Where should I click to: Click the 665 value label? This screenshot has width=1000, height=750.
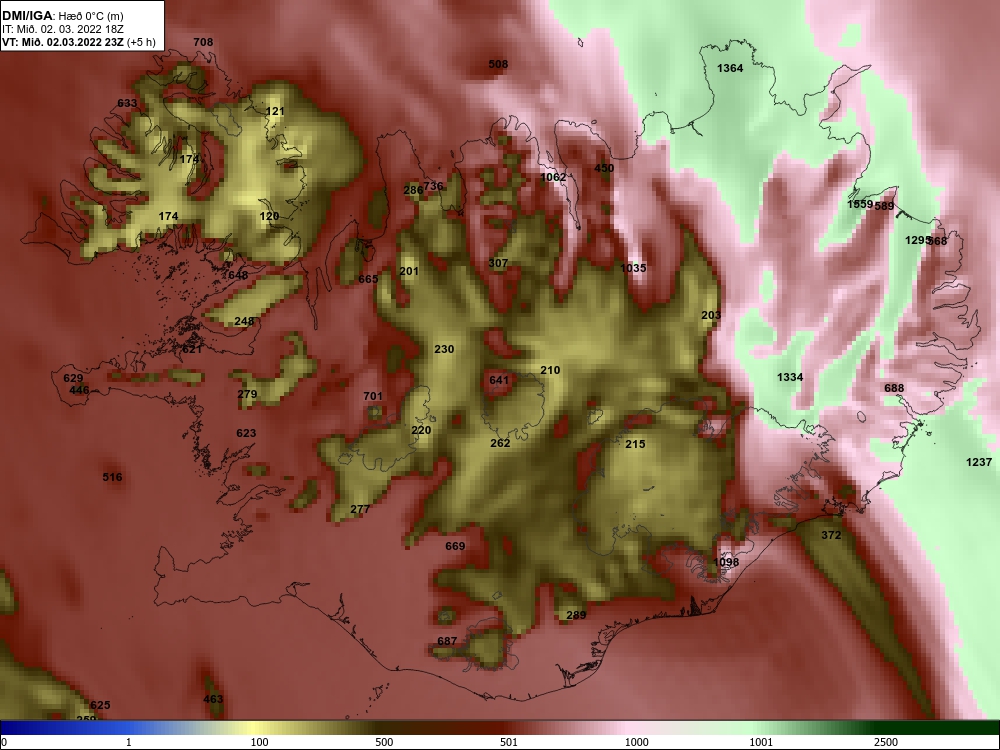(x=368, y=279)
